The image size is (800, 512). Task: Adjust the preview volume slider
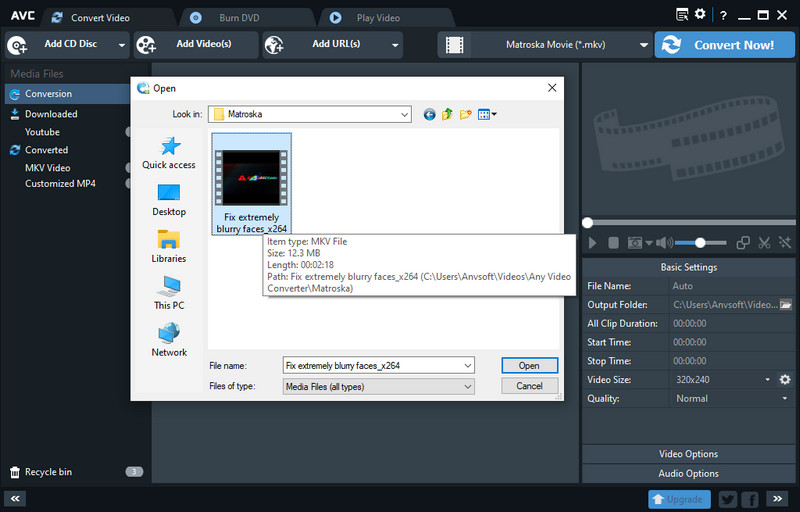click(701, 243)
